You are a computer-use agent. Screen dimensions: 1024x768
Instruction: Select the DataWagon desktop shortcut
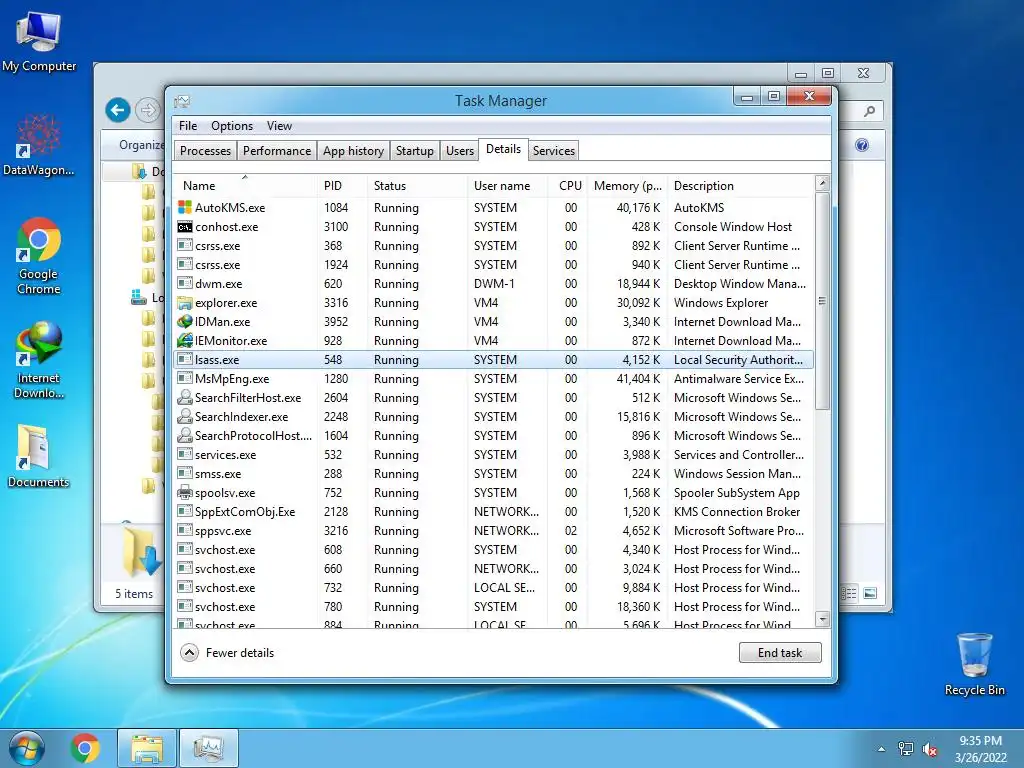[39, 145]
